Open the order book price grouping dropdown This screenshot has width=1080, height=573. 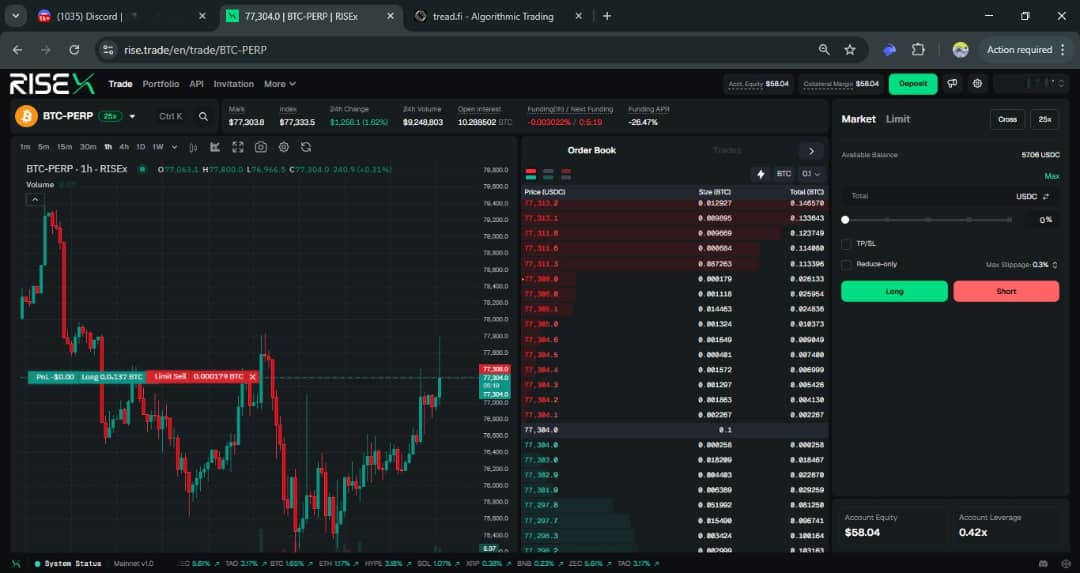pyautogui.click(x=811, y=174)
